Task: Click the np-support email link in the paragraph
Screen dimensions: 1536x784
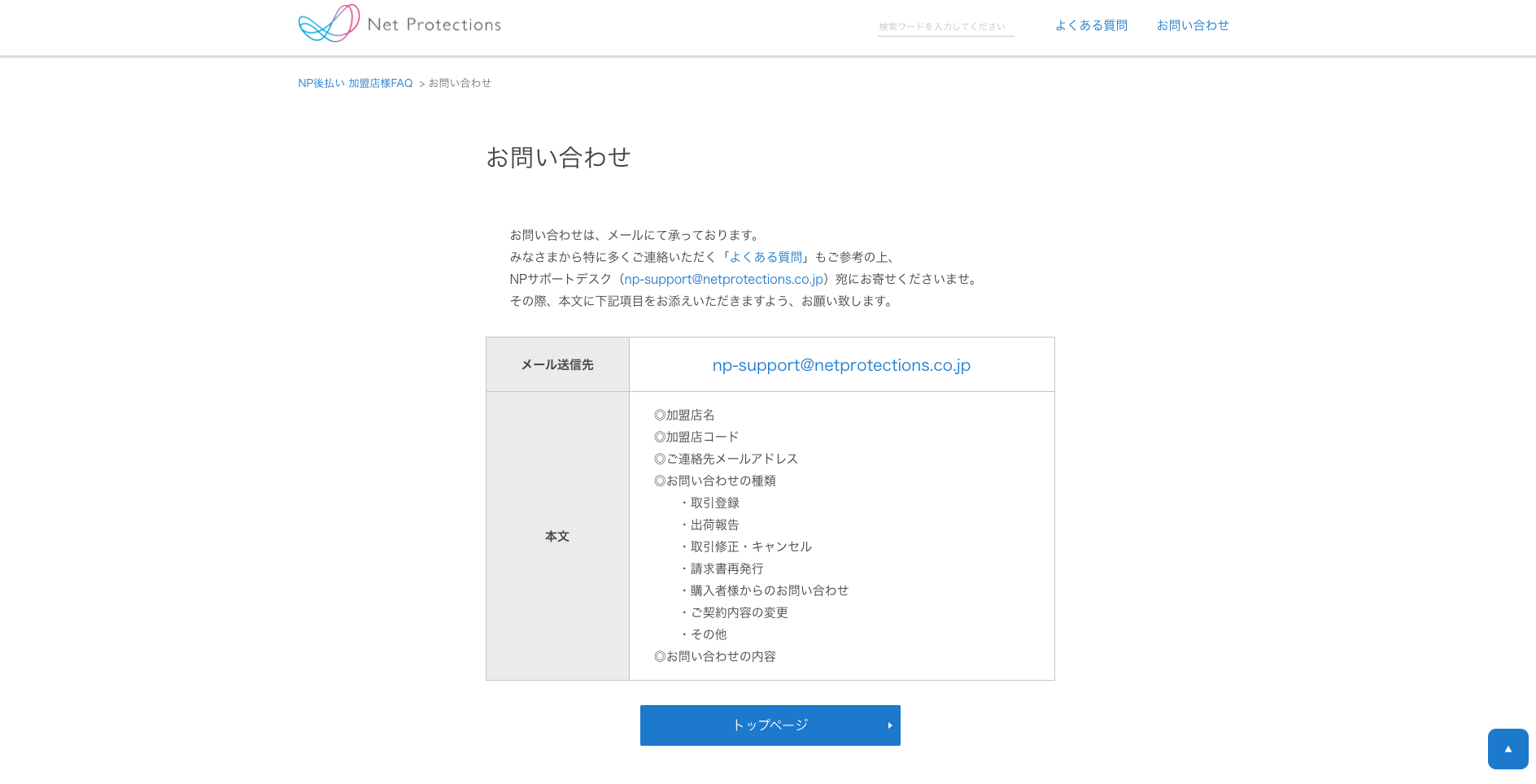Action: pyautogui.click(x=723, y=279)
